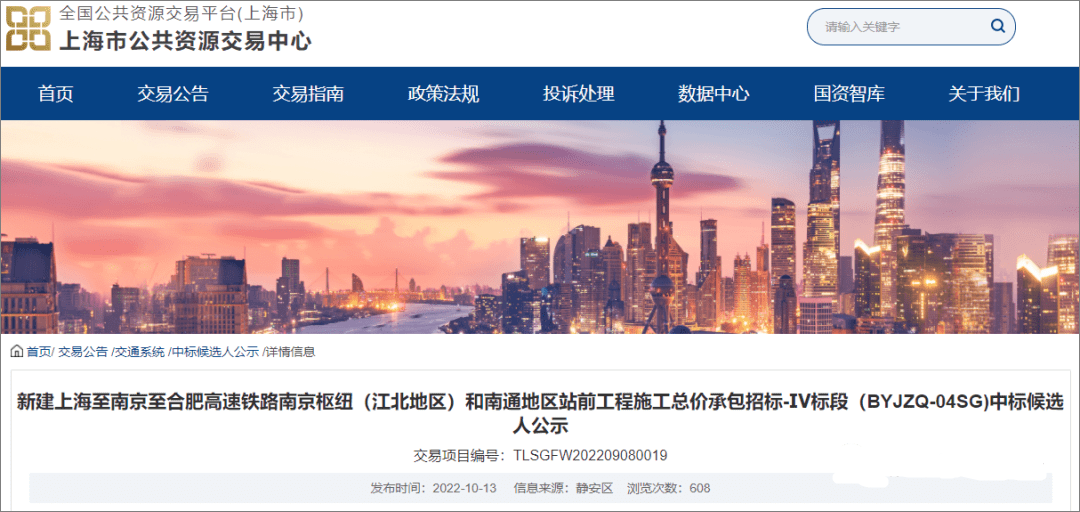Screen dimensions: 1080x512
Task: Open the 首页 navigation tab
Action: (x=56, y=94)
